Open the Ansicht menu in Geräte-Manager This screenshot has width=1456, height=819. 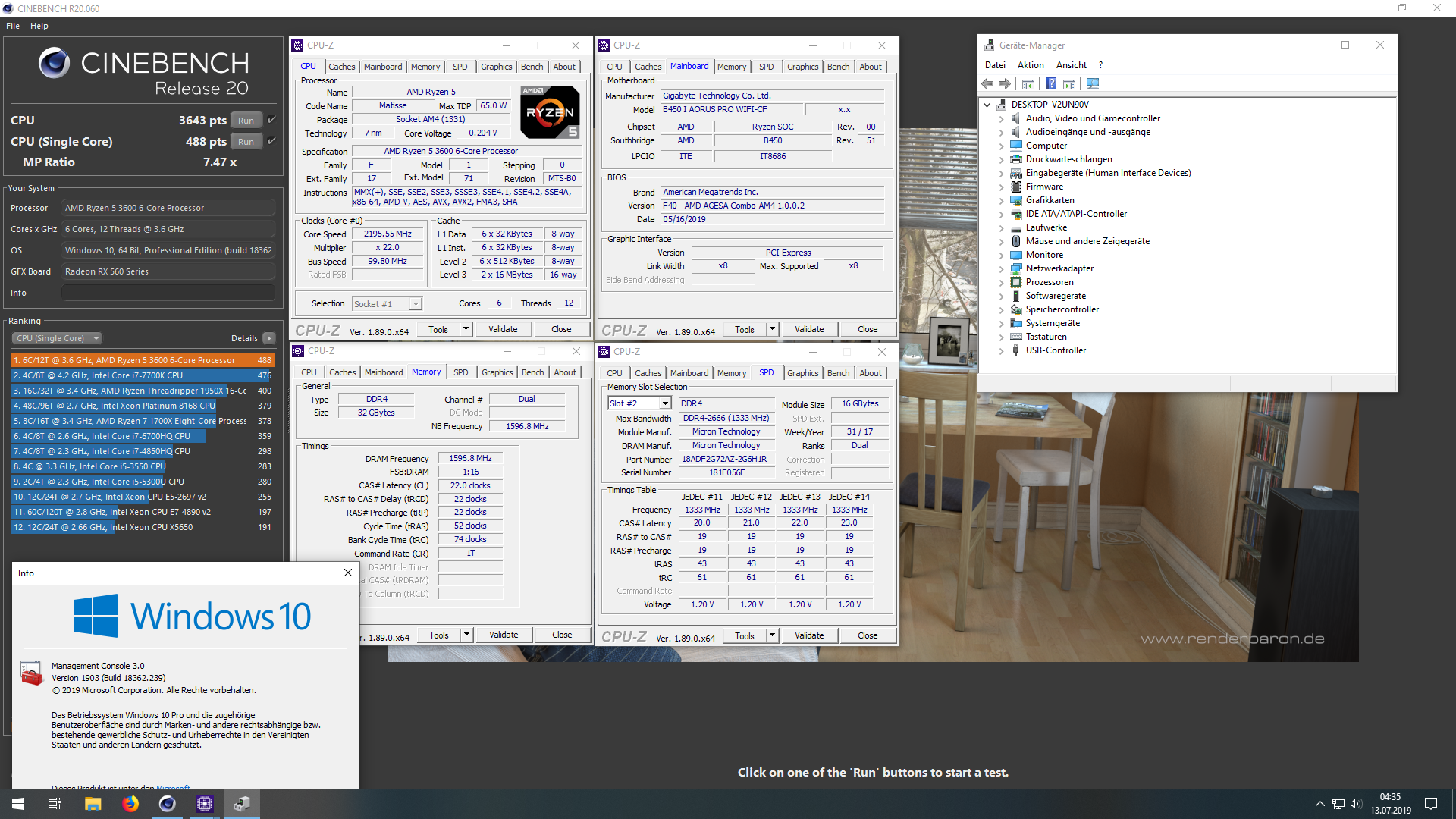[1071, 65]
